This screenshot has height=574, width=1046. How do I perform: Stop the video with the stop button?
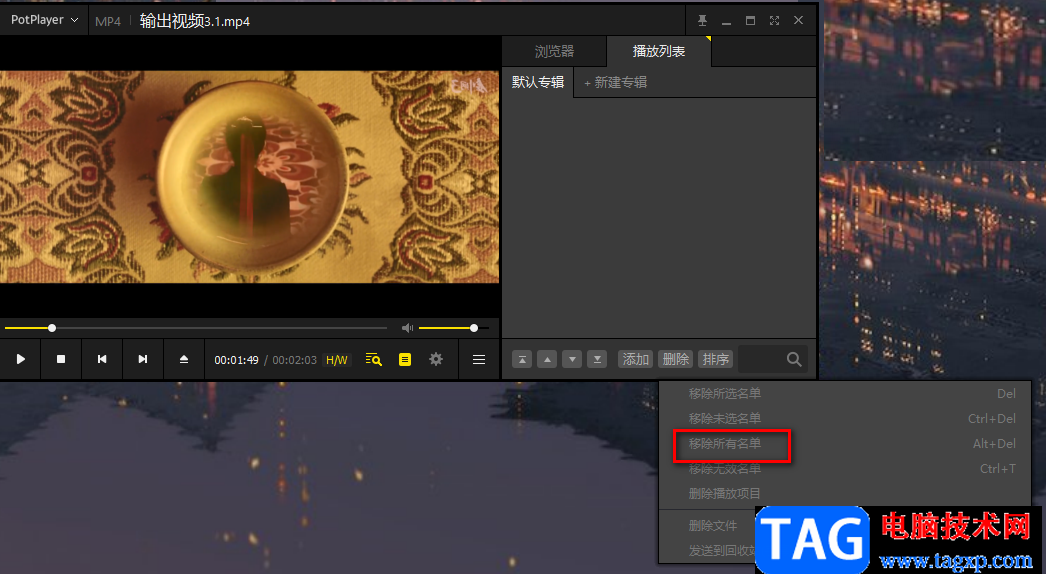61,359
